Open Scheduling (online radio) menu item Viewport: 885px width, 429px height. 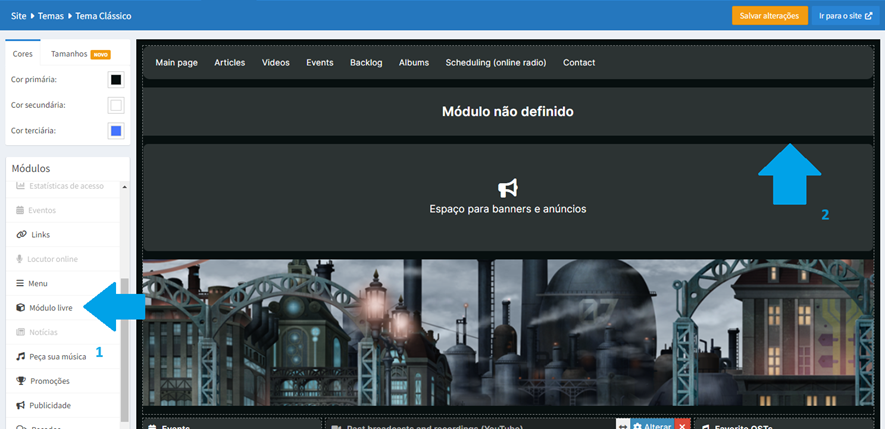point(496,63)
